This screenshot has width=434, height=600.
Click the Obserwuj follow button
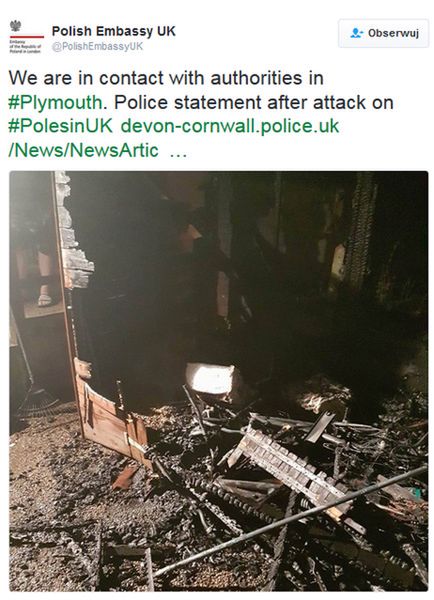pos(383,34)
